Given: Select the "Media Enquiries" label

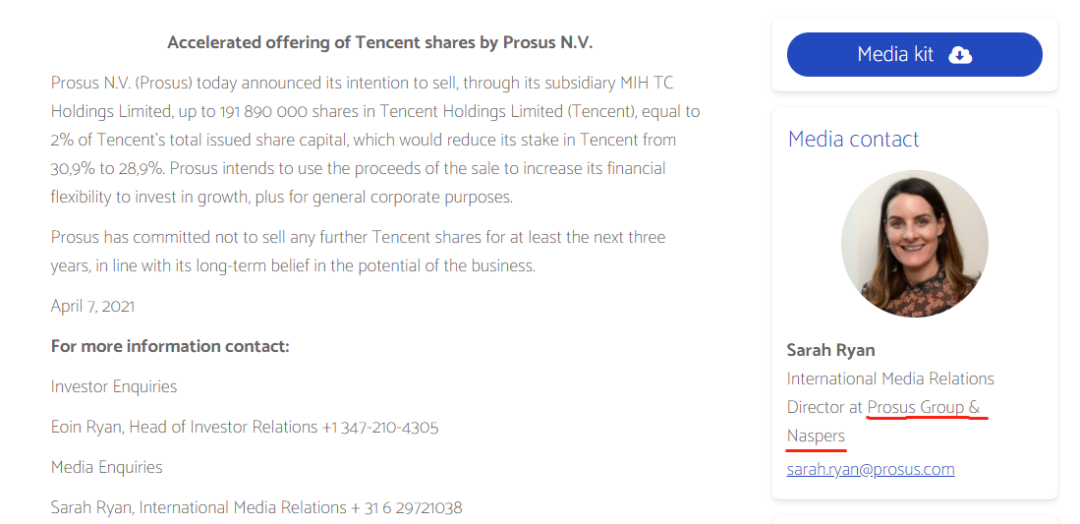Looking at the screenshot, I should 107,467.
